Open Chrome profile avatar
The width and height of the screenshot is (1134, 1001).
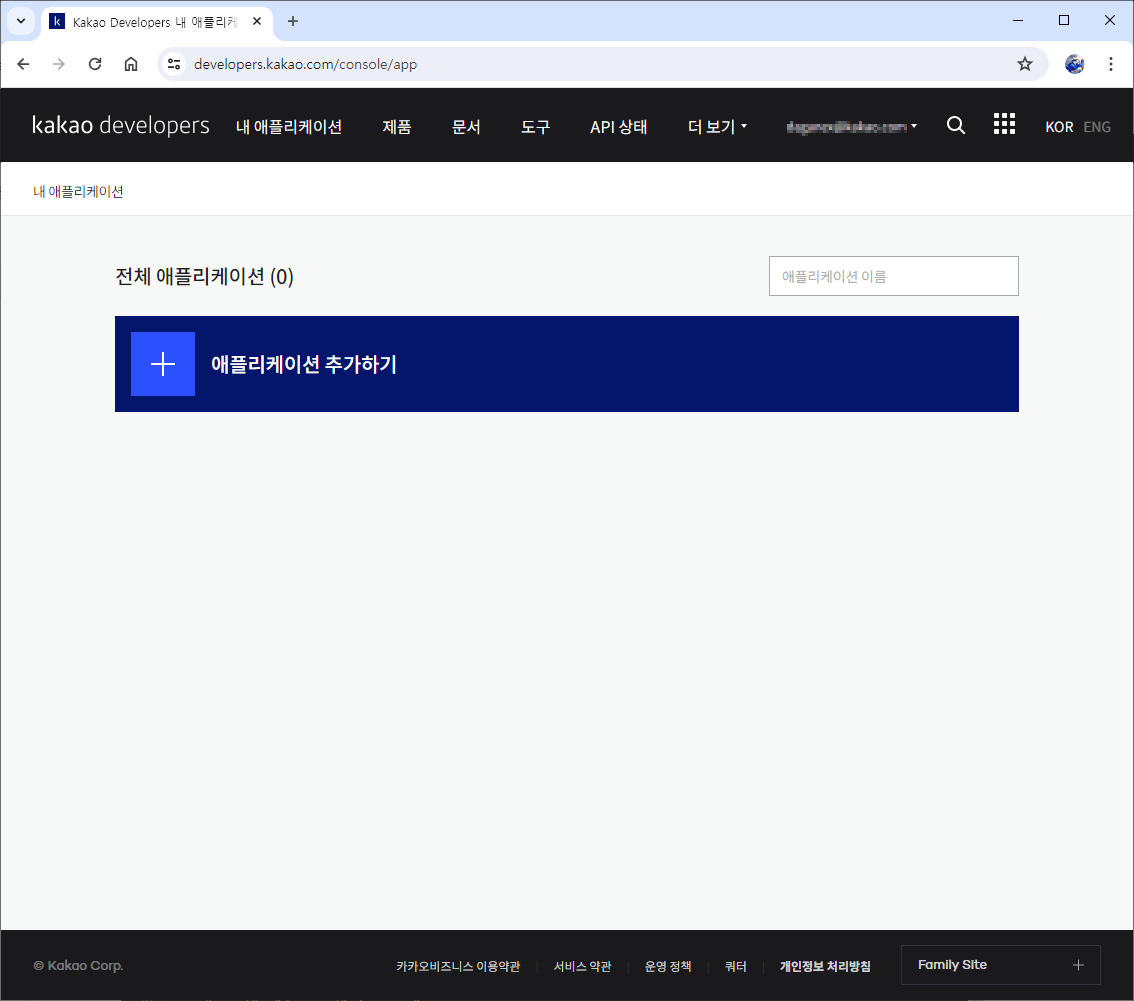1075,64
